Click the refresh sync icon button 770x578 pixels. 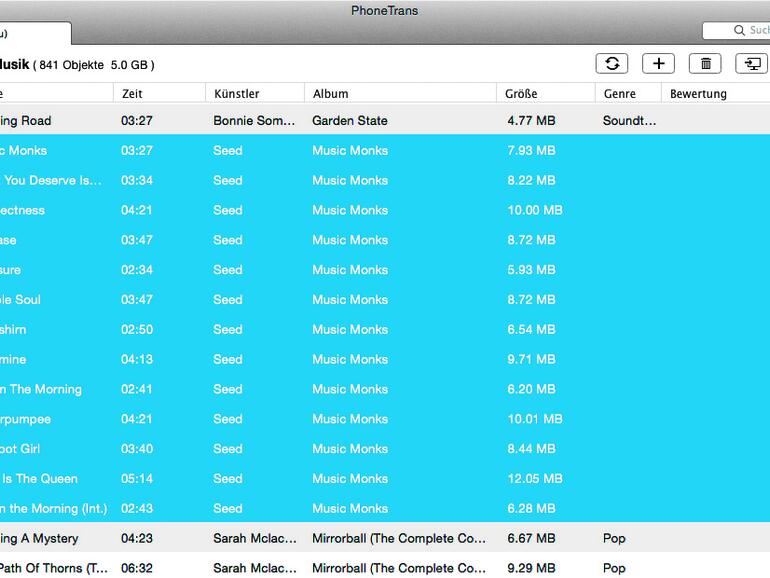click(x=612, y=64)
